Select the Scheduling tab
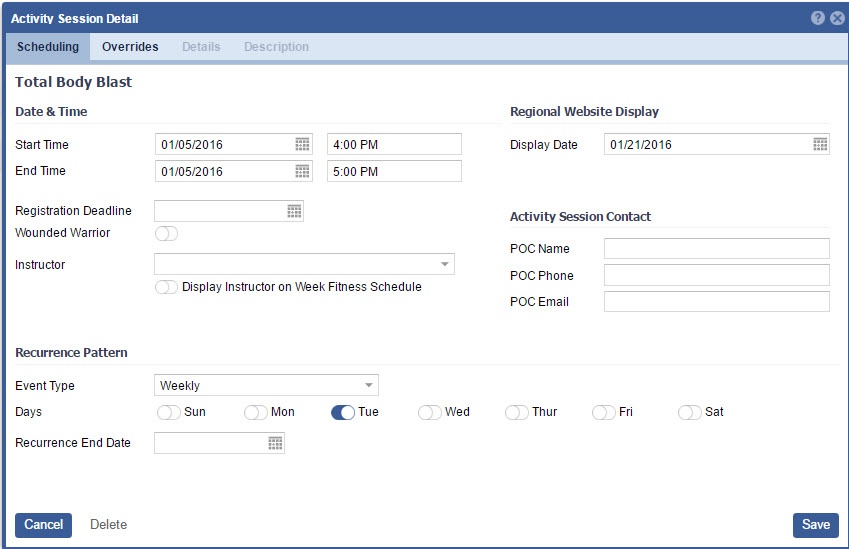The image size is (849, 549). (x=48, y=47)
